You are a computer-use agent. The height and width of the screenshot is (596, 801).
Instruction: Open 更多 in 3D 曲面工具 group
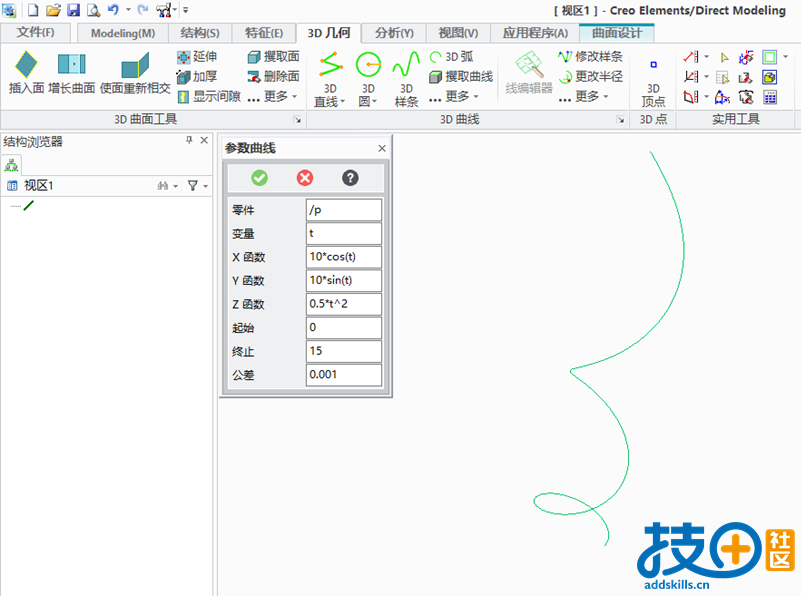272,97
